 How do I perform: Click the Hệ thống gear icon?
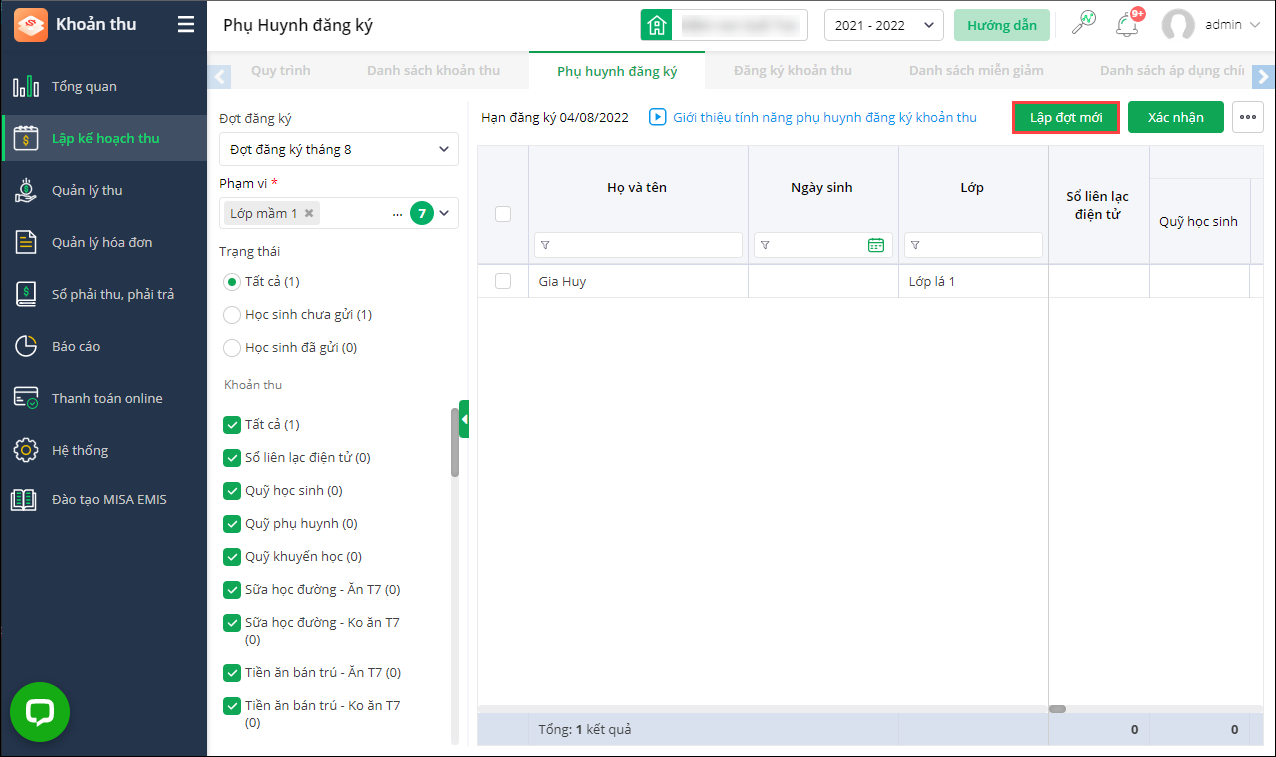[26, 450]
